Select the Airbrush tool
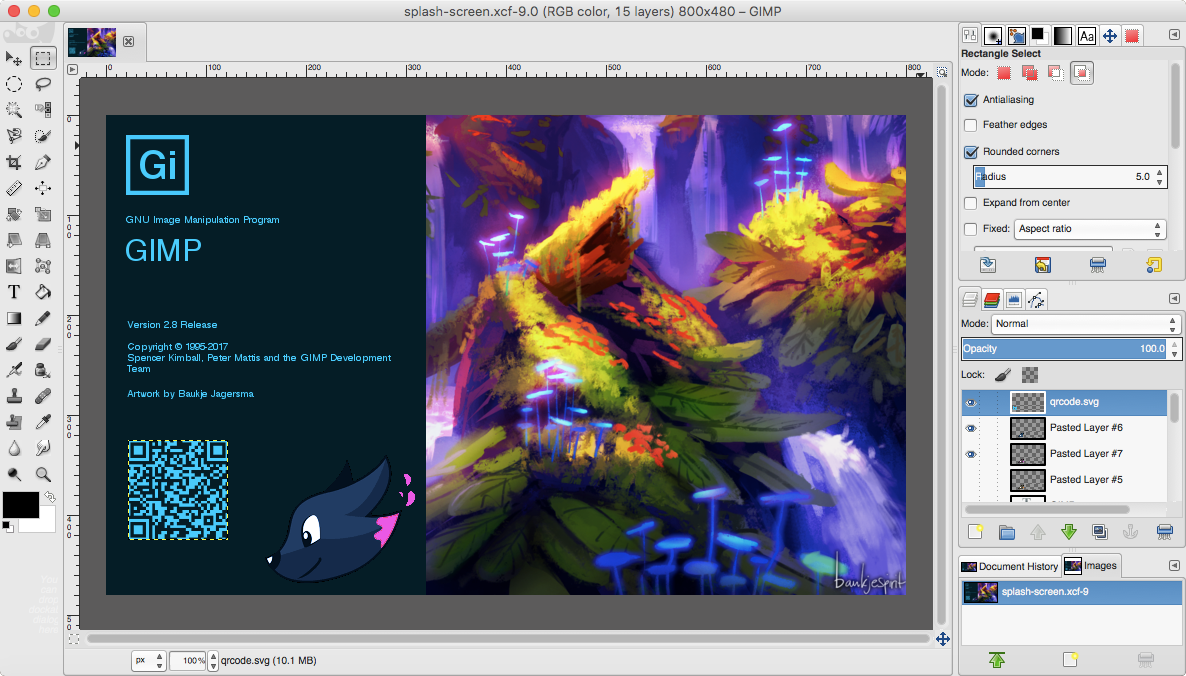The height and width of the screenshot is (676, 1186). click(14, 371)
